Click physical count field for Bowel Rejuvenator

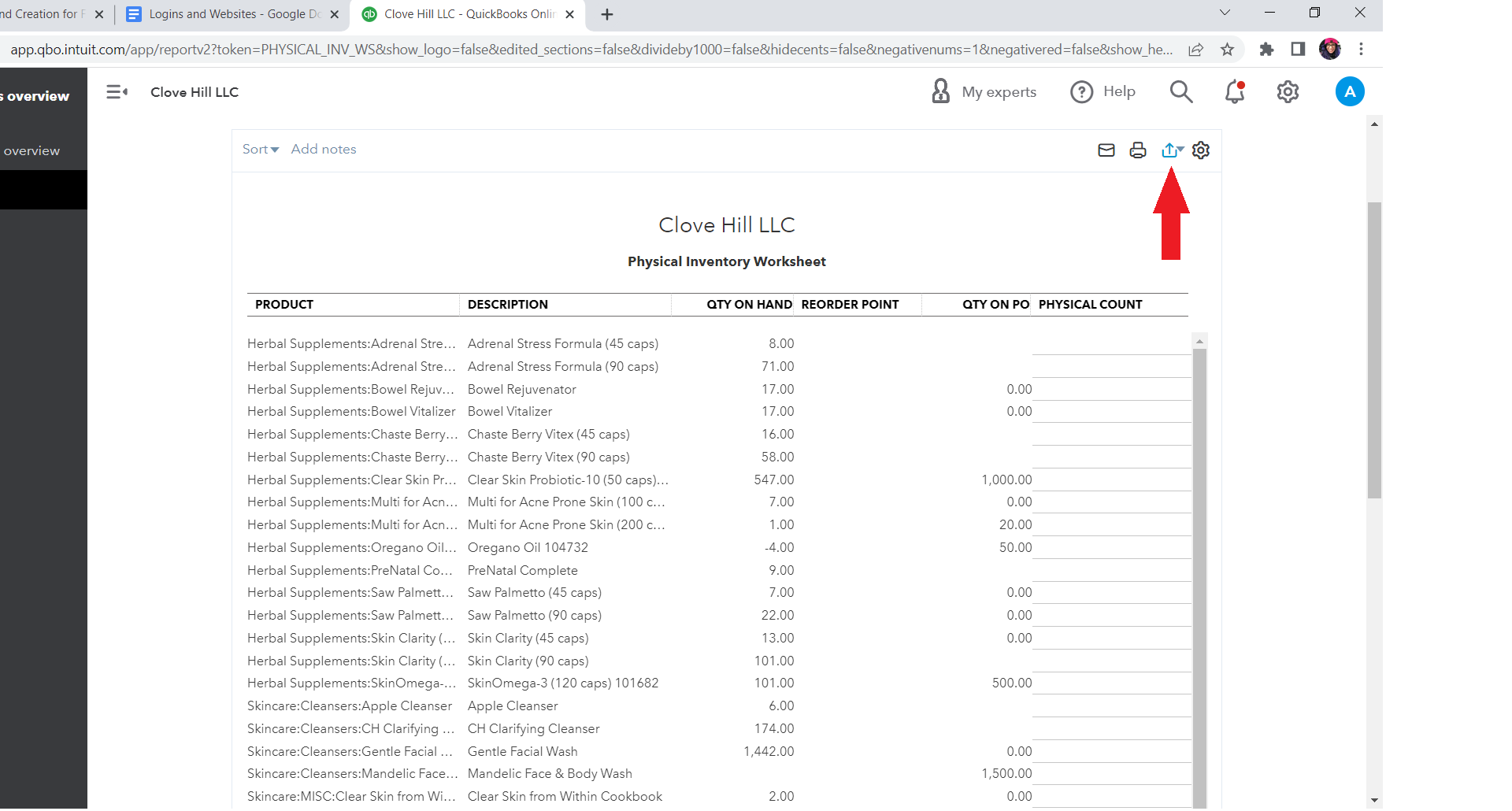(x=1111, y=390)
